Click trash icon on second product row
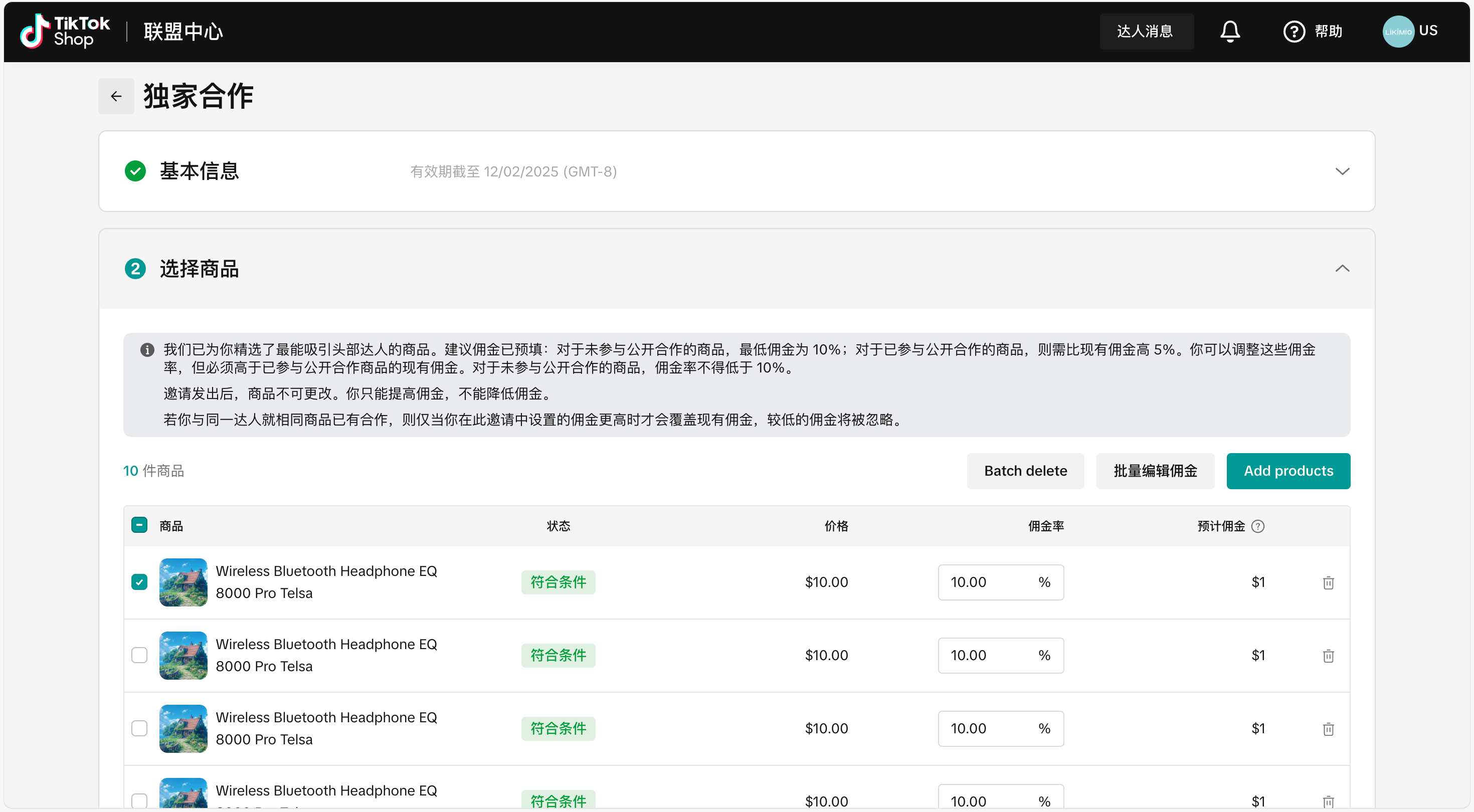The image size is (1474, 812). click(1328, 656)
